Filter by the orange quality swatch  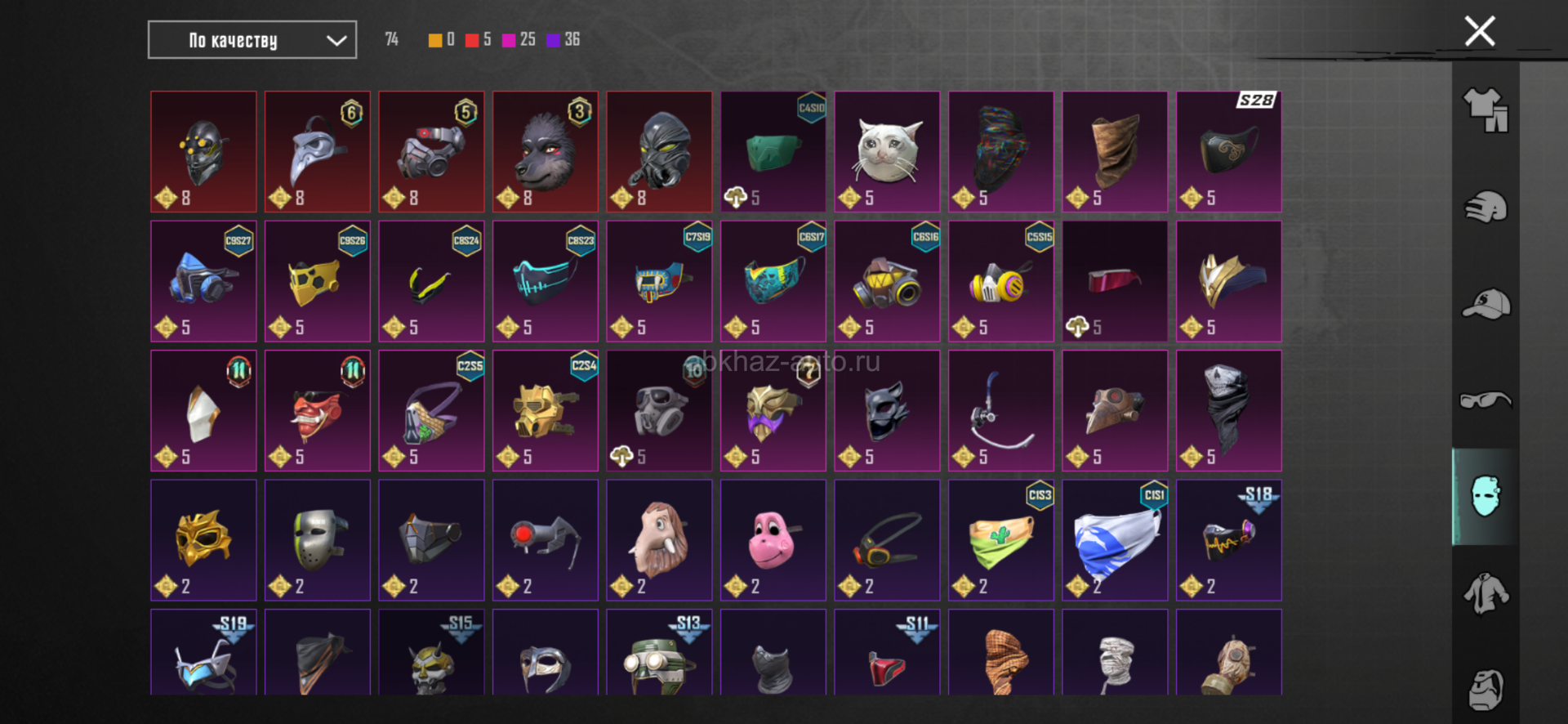click(435, 40)
